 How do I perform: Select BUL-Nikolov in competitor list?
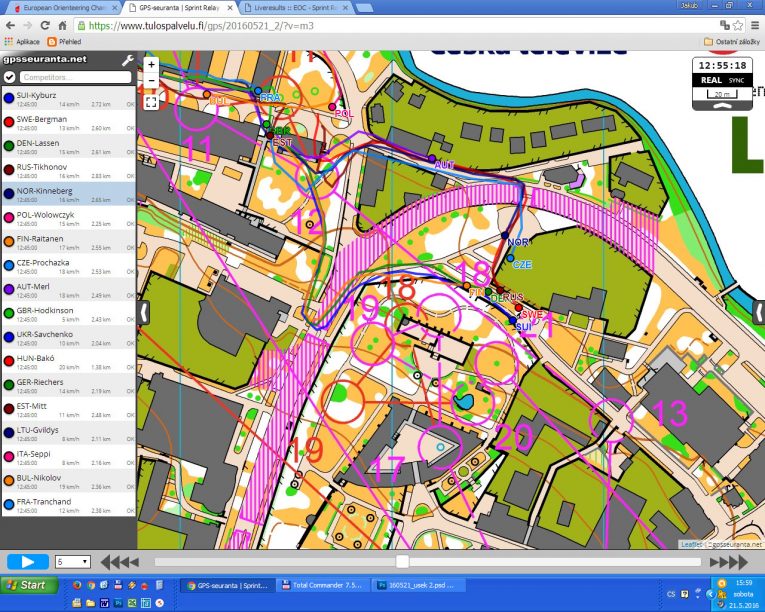tap(68, 481)
